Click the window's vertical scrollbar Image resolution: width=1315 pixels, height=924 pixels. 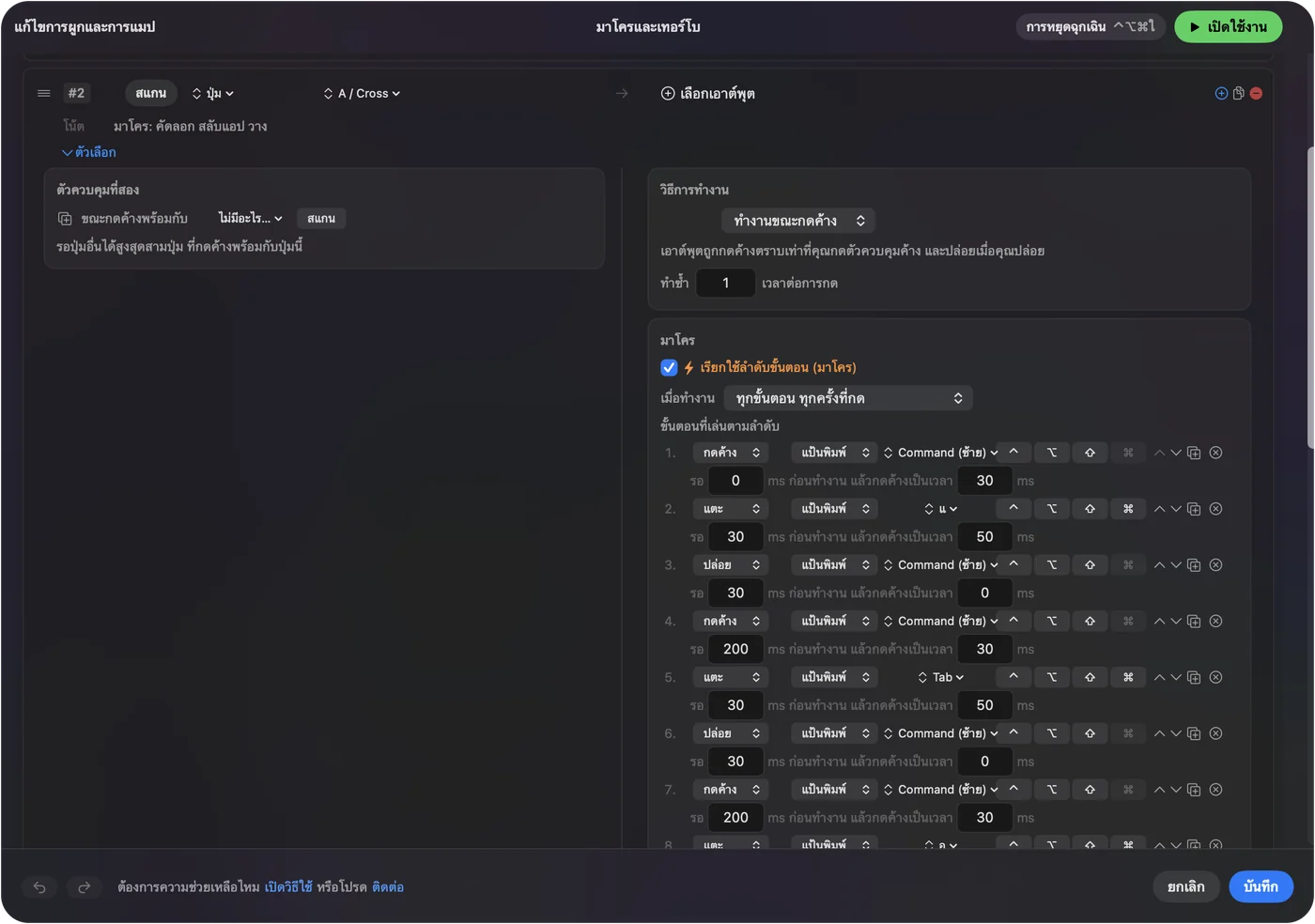[x=1309, y=297]
